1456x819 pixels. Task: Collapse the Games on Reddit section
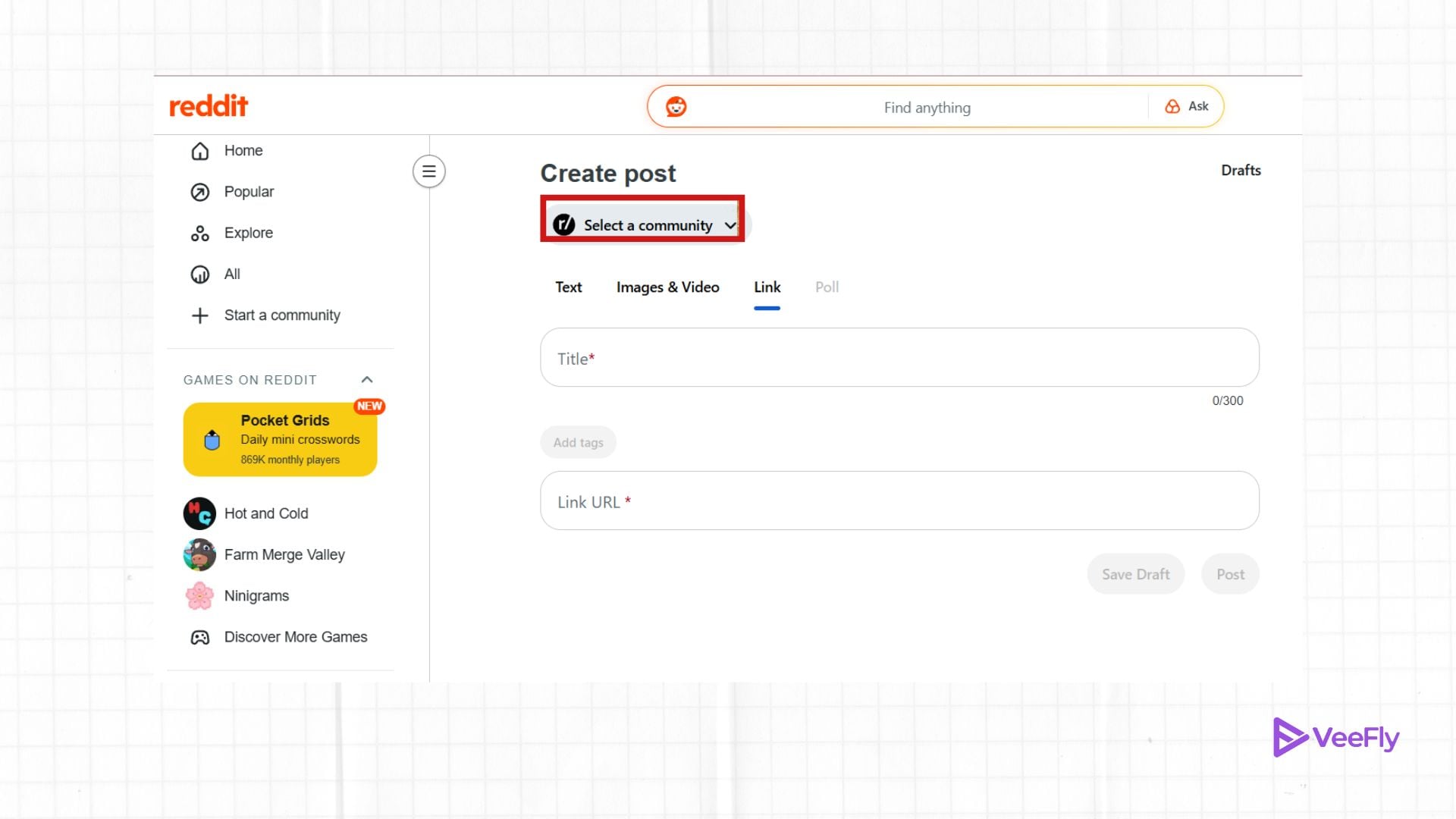coord(367,380)
